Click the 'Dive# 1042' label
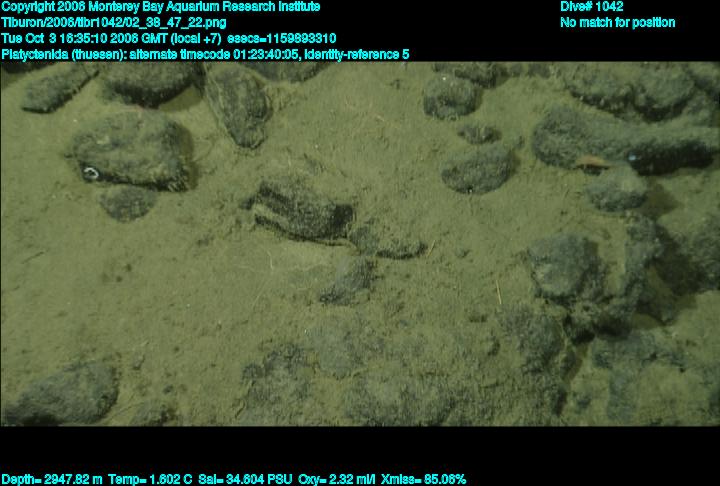Image resolution: width=720 pixels, height=486 pixels. pyautogui.click(x=592, y=7)
